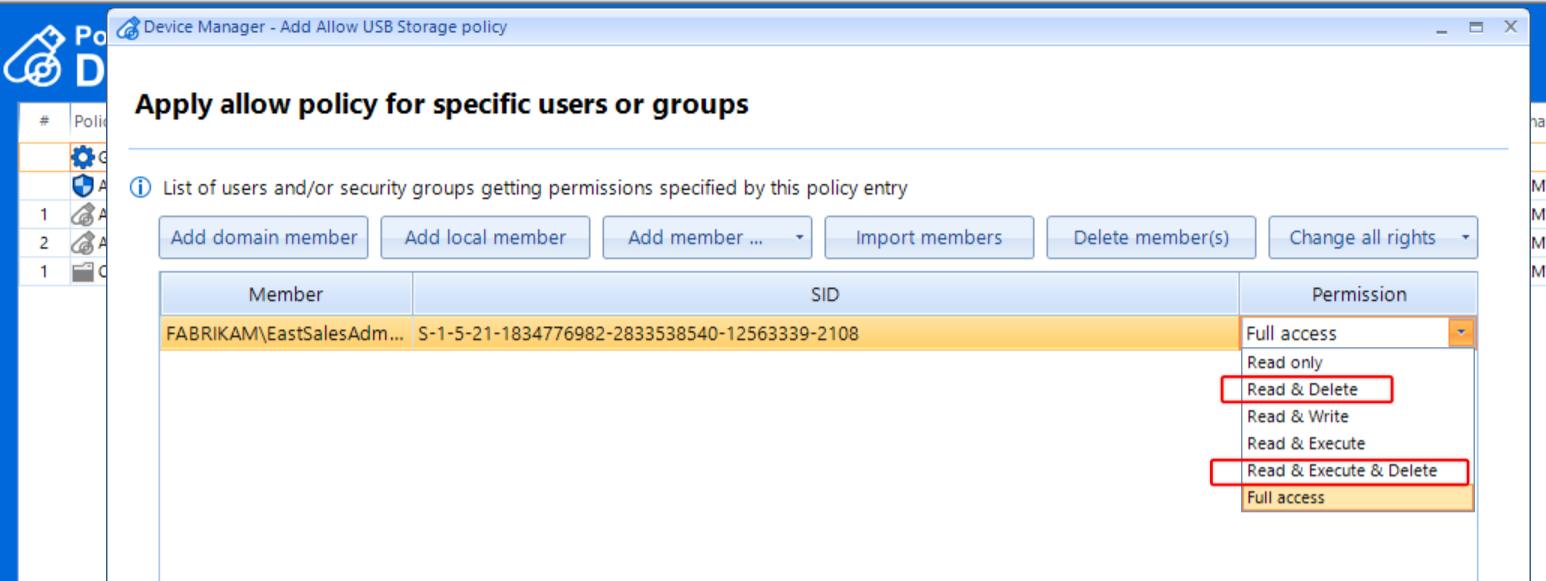
Task: Click the Permission combo box arrow
Action: pyautogui.click(x=1463, y=333)
